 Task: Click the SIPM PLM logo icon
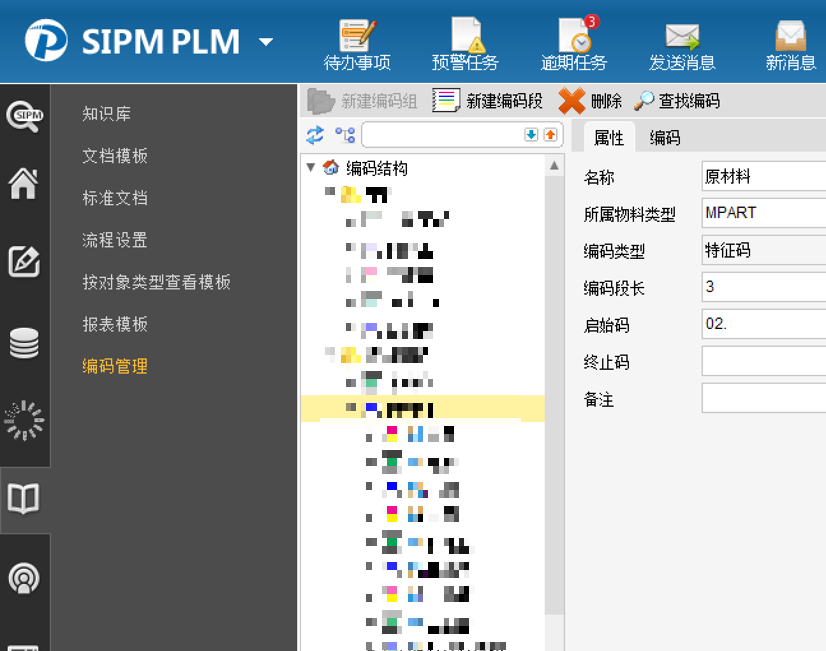tap(46, 40)
